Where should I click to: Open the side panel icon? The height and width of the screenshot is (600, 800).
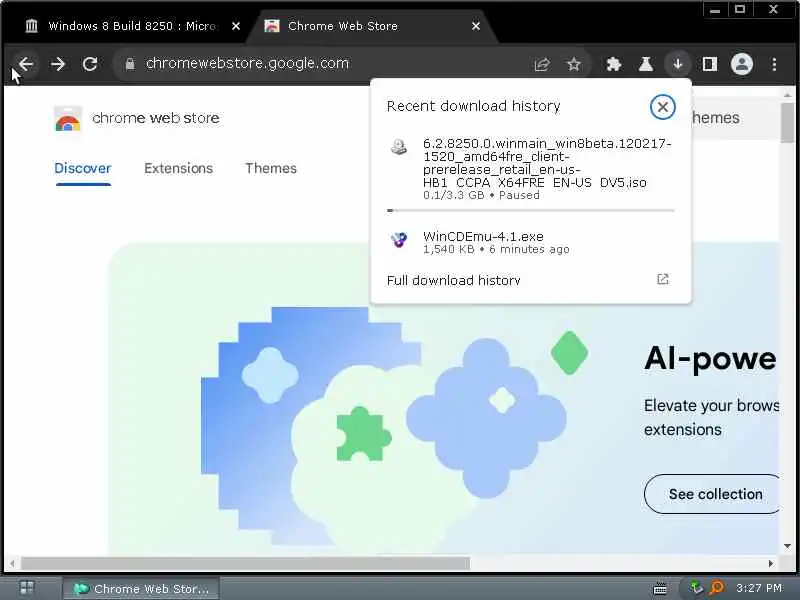tap(710, 64)
